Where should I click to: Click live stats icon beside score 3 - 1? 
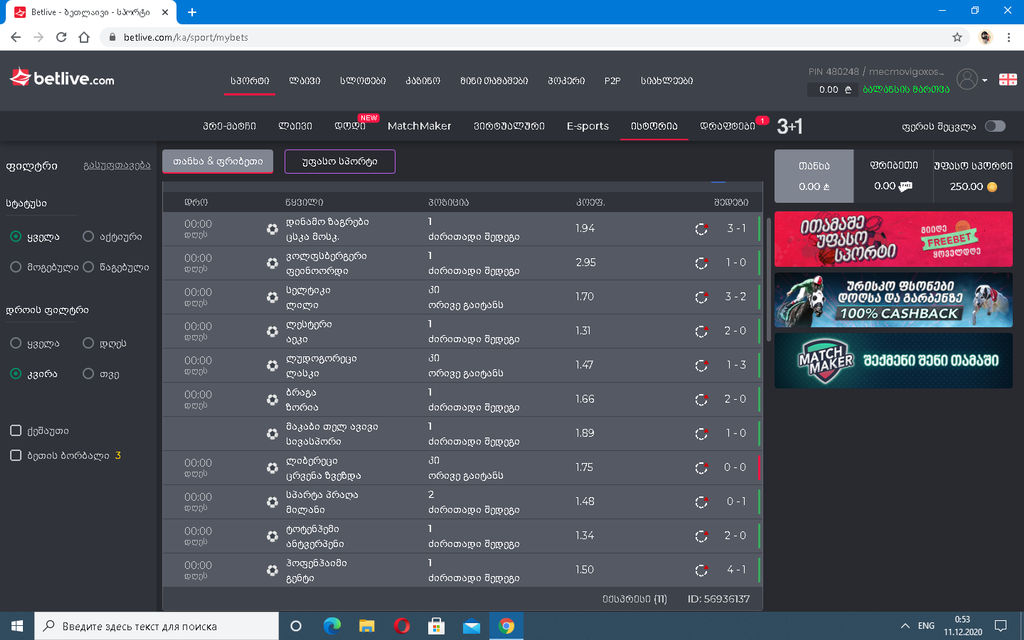[x=701, y=229]
